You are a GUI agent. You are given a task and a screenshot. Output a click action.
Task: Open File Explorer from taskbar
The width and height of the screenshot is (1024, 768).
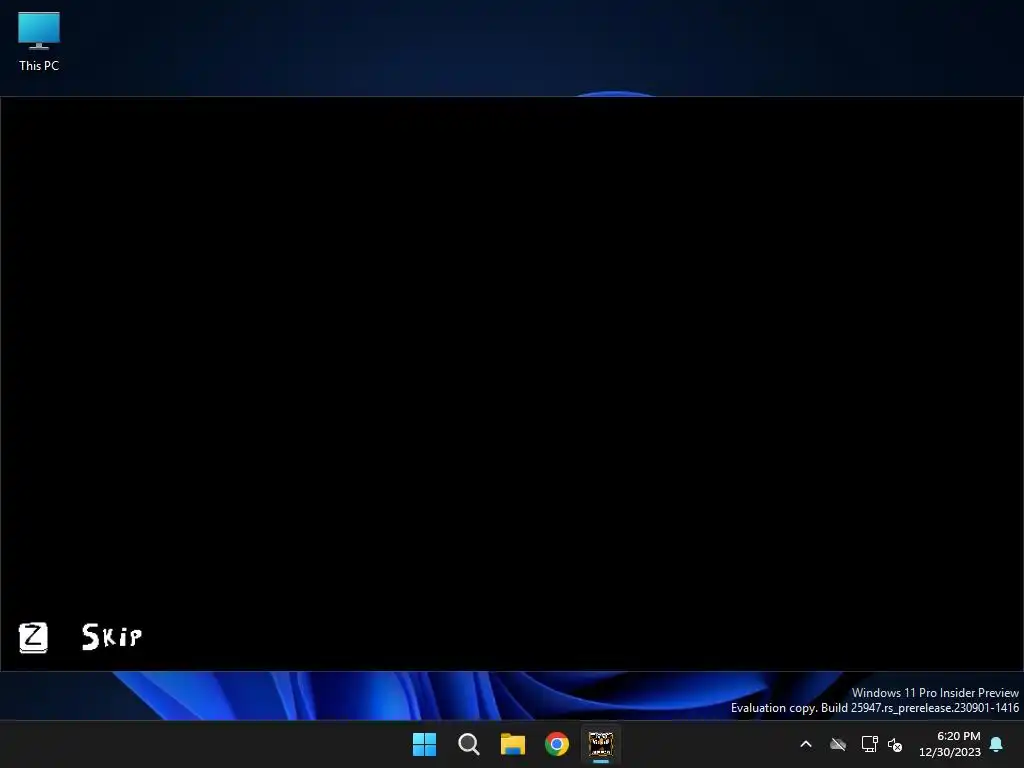pyautogui.click(x=513, y=744)
